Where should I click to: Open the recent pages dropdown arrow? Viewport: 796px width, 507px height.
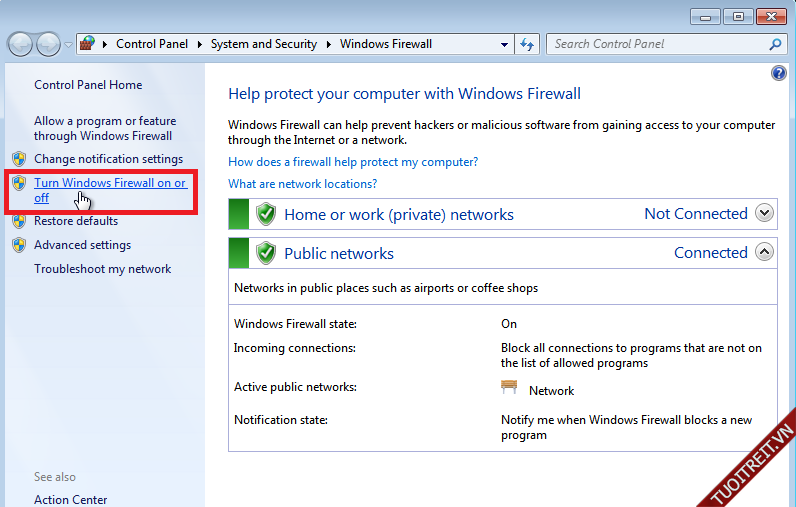click(68, 45)
